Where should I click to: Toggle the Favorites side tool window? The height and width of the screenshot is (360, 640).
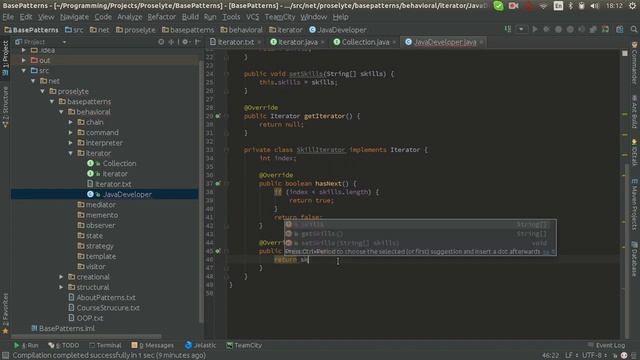[x=5, y=313]
